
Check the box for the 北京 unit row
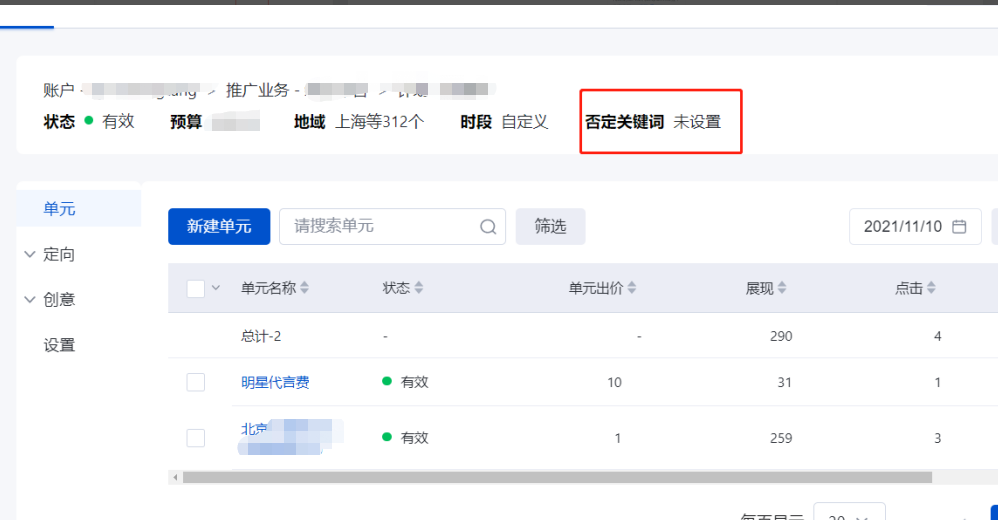pos(195,438)
